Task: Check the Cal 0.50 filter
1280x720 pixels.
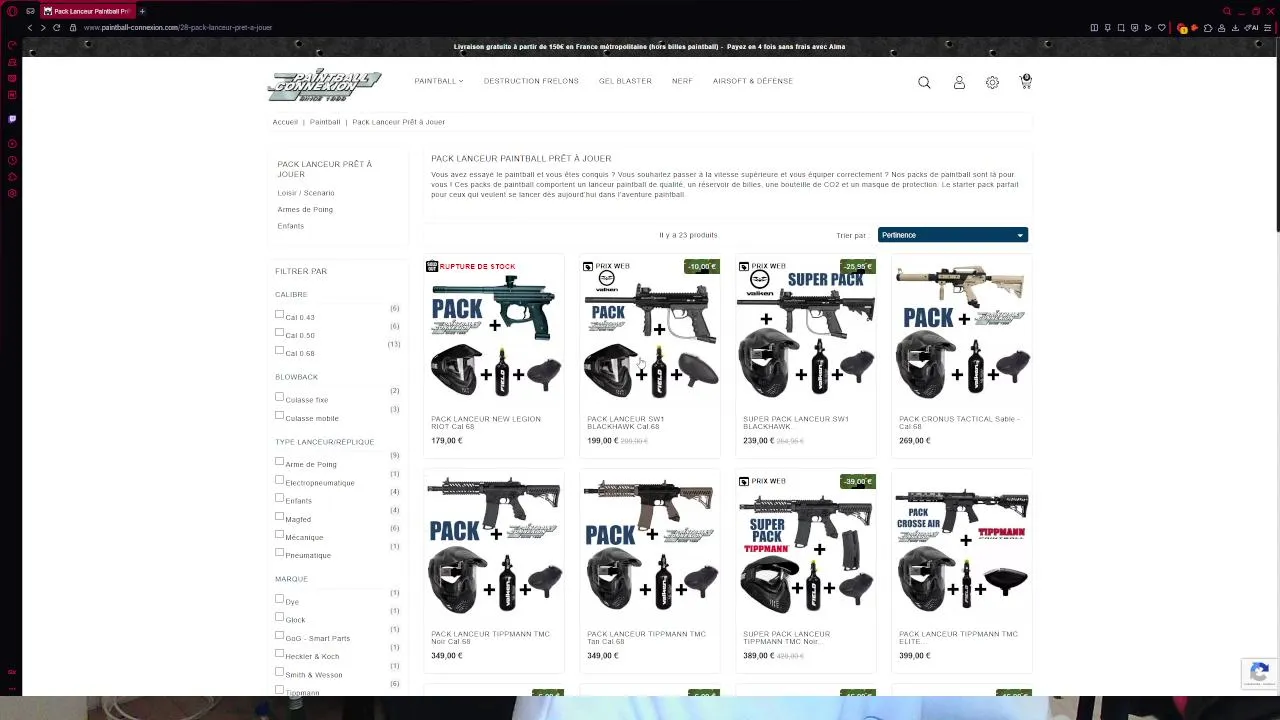Action: tap(279, 332)
